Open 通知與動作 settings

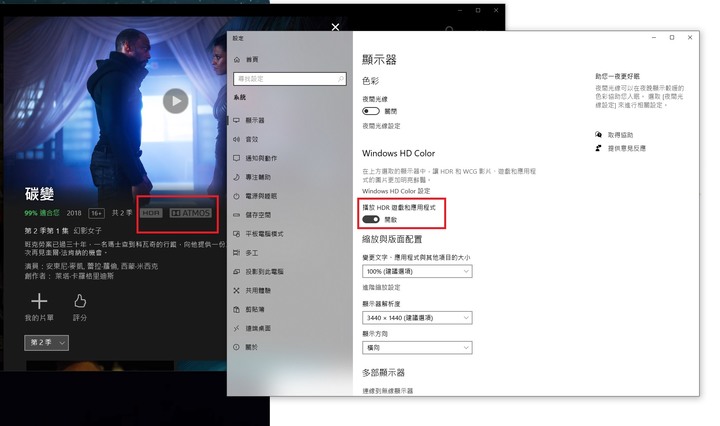coord(261,158)
